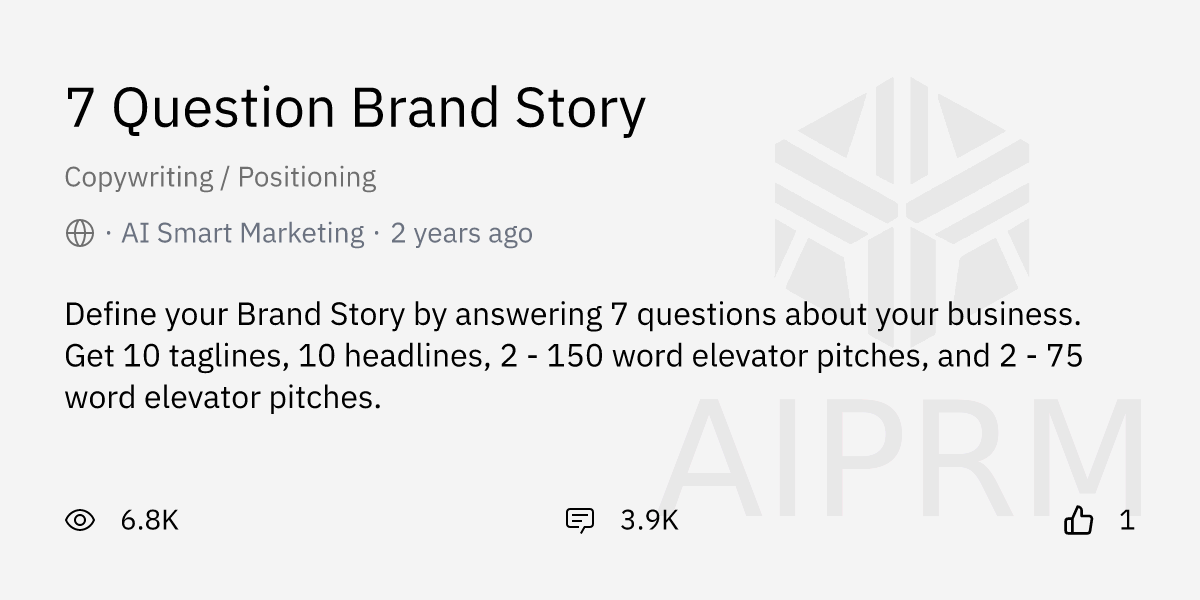
Task: Click the 7 Question Brand Story title
Action: pyautogui.click(x=355, y=108)
